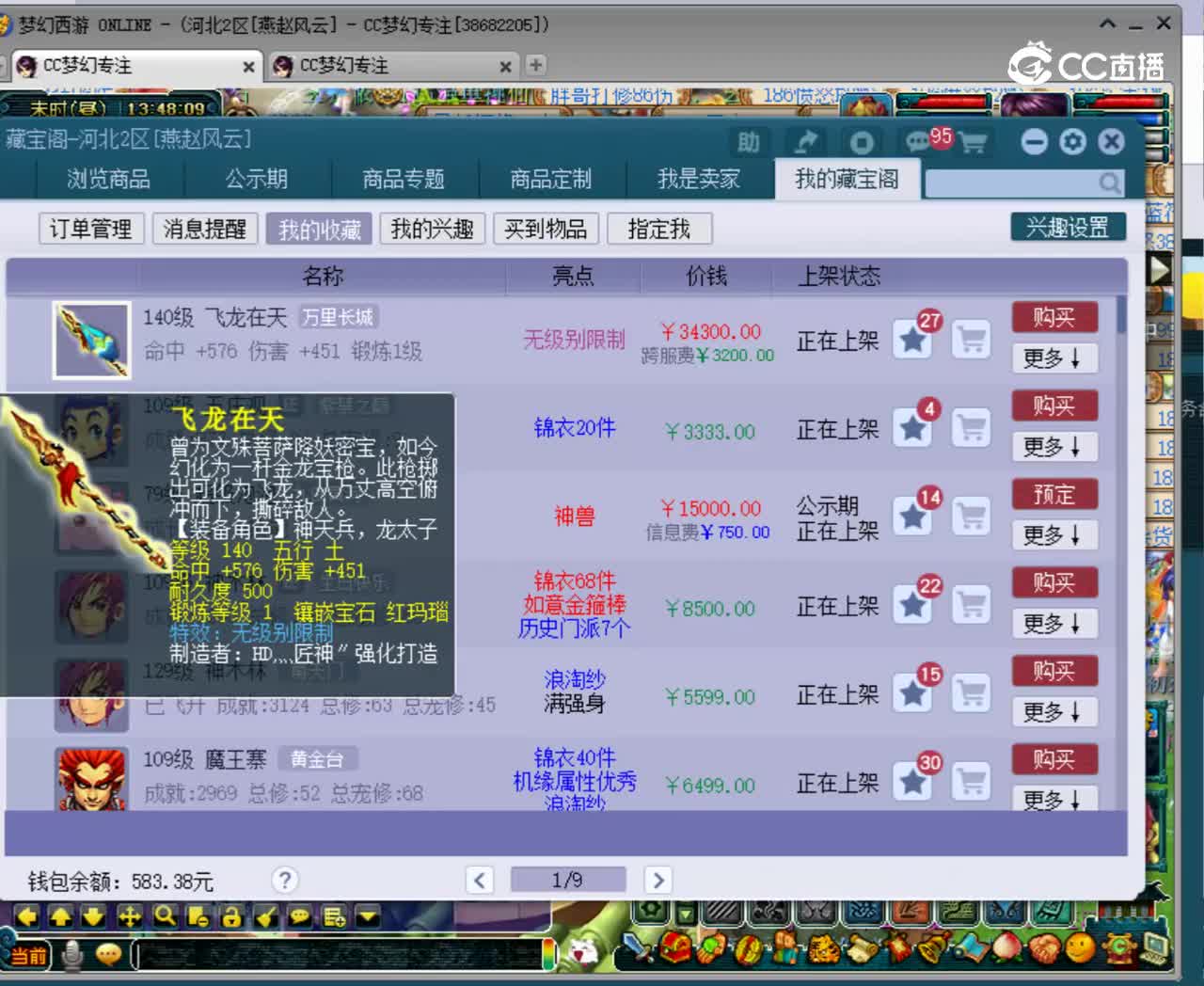Open the 商品专题 tab
The image size is (1204, 986).
click(404, 179)
